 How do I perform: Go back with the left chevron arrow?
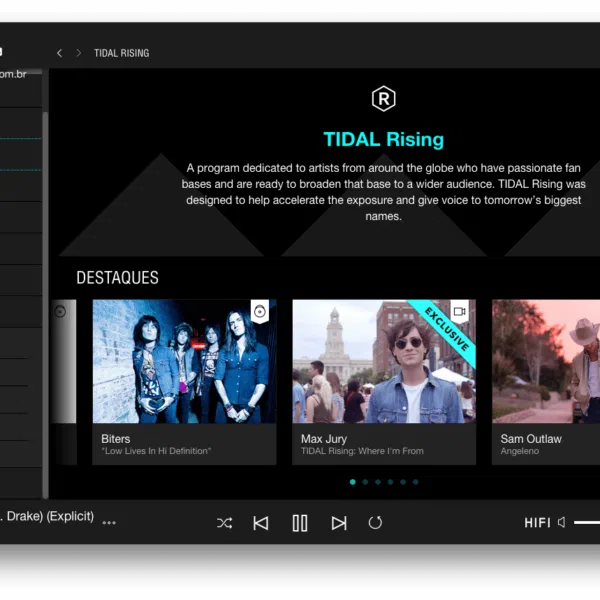[x=59, y=53]
